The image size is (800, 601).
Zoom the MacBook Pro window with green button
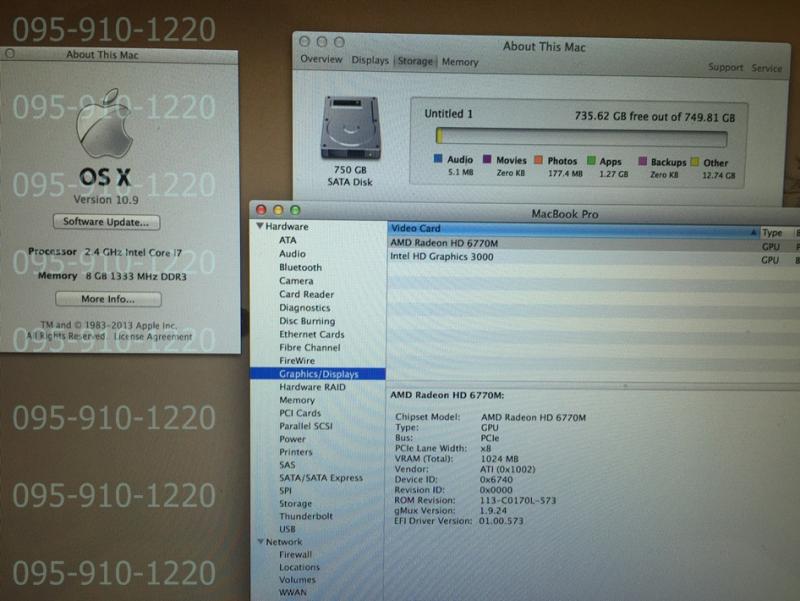(x=295, y=210)
